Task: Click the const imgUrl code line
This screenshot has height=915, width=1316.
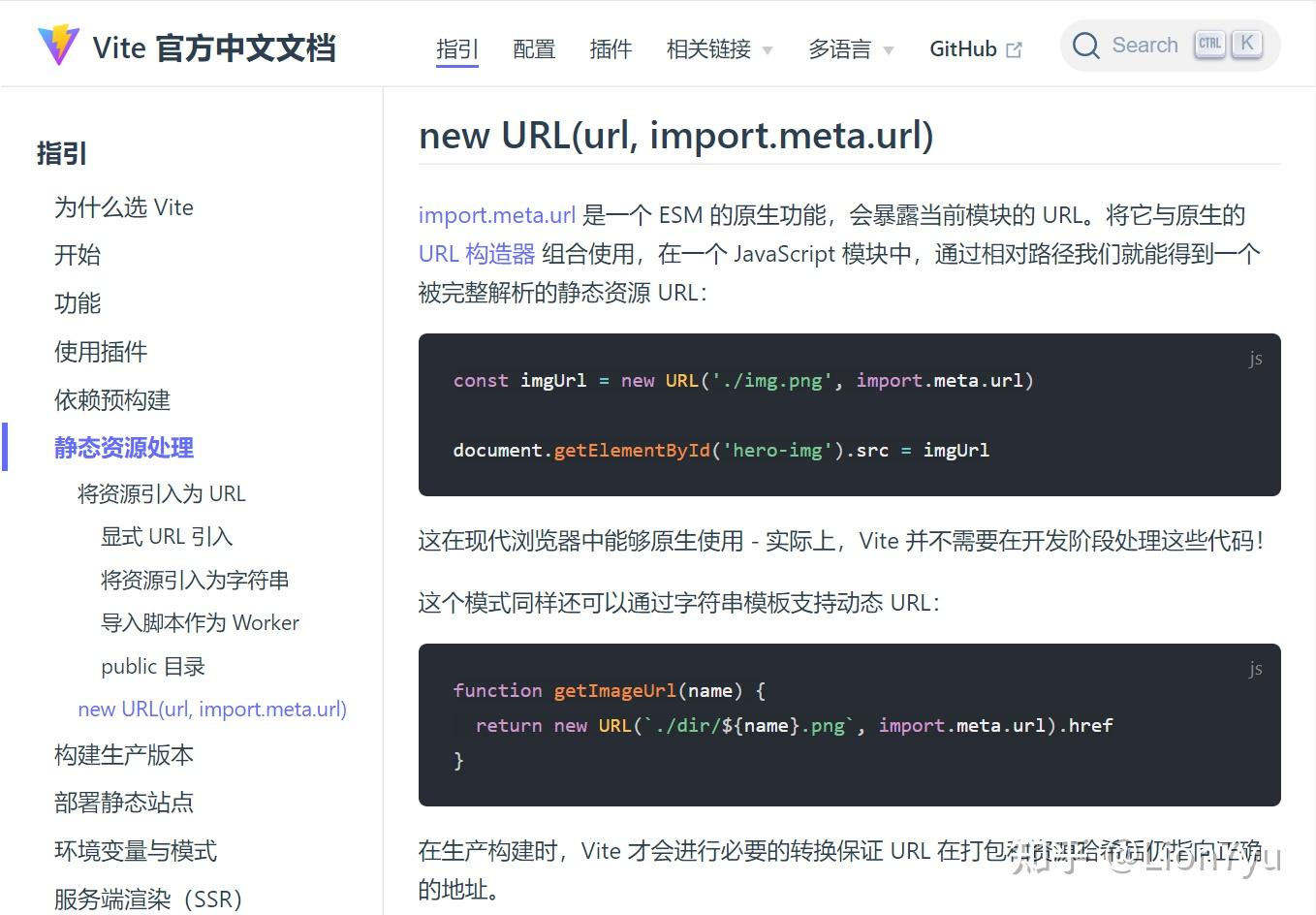Action: 743,381
